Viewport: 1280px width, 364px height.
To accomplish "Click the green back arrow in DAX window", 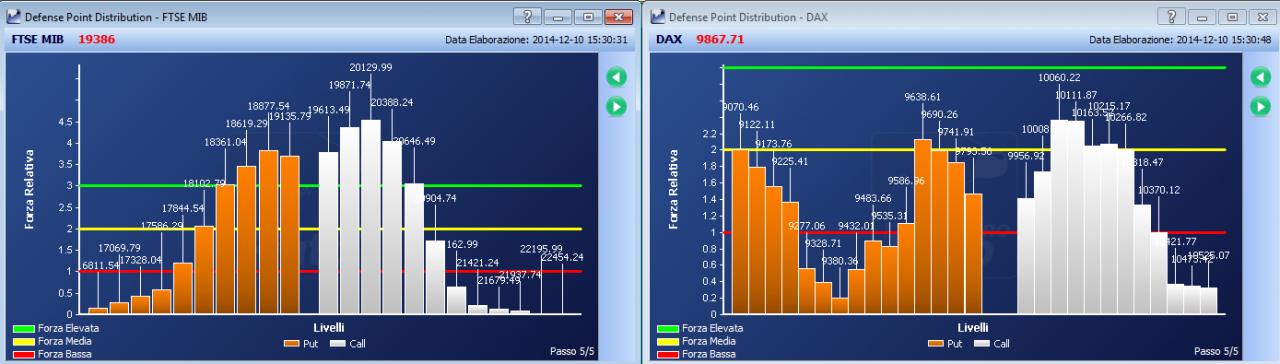I will tap(1260, 77).
